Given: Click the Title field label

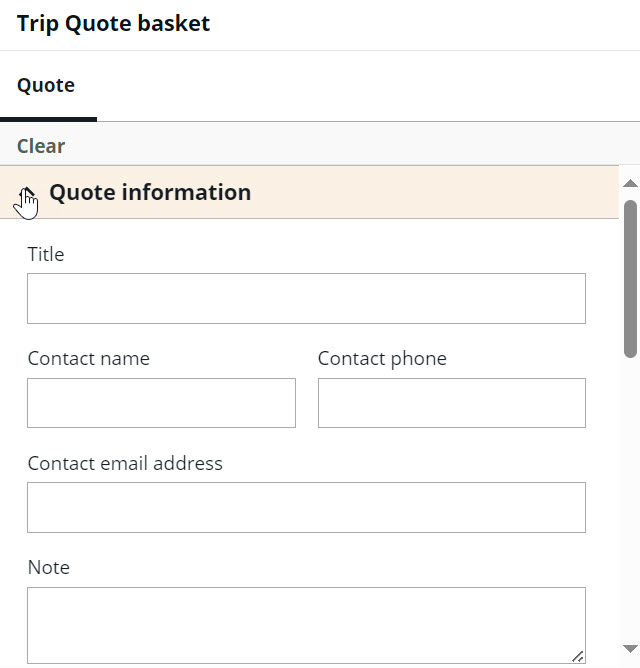Looking at the screenshot, I should [46, 254].
